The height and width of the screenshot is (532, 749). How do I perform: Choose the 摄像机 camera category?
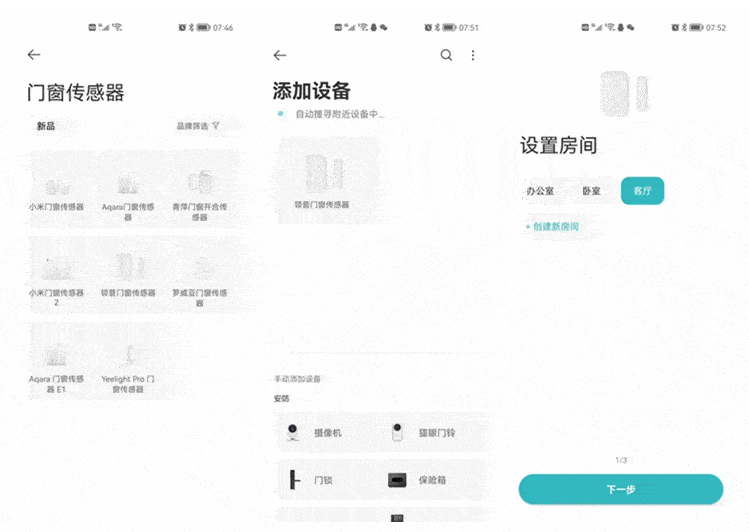(328, 433)
